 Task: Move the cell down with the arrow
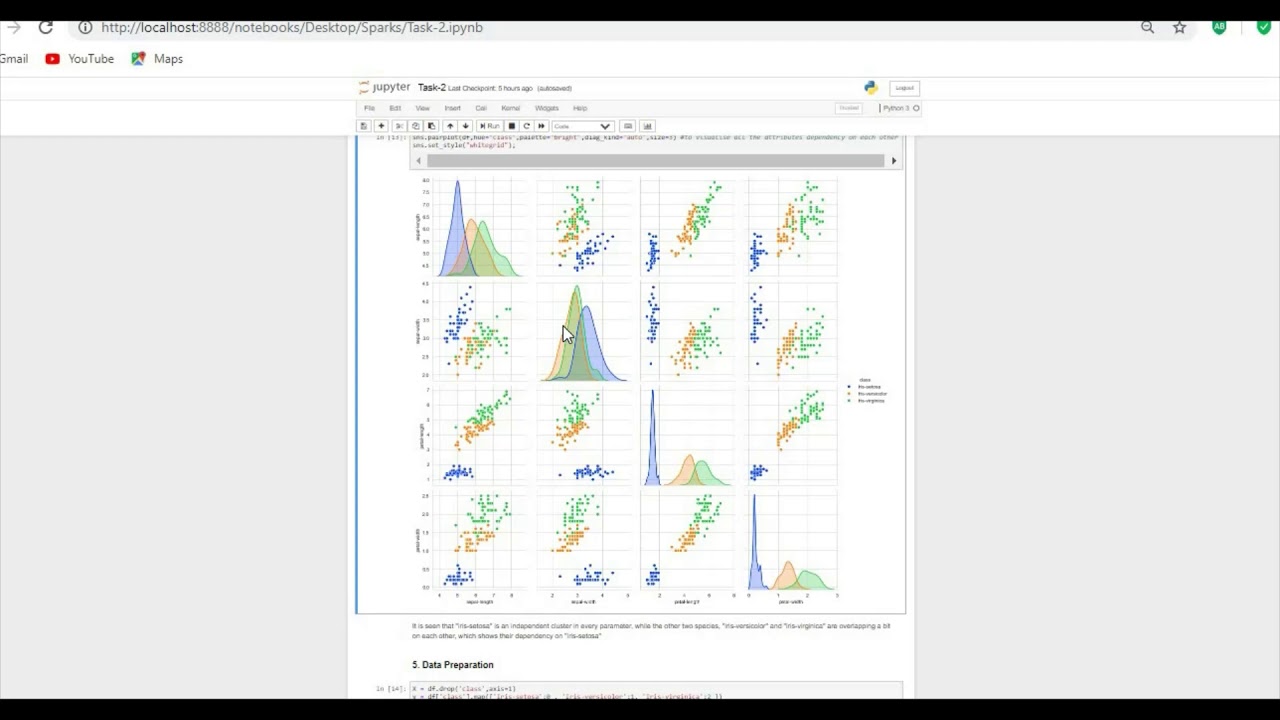click(x=465, y=126)
